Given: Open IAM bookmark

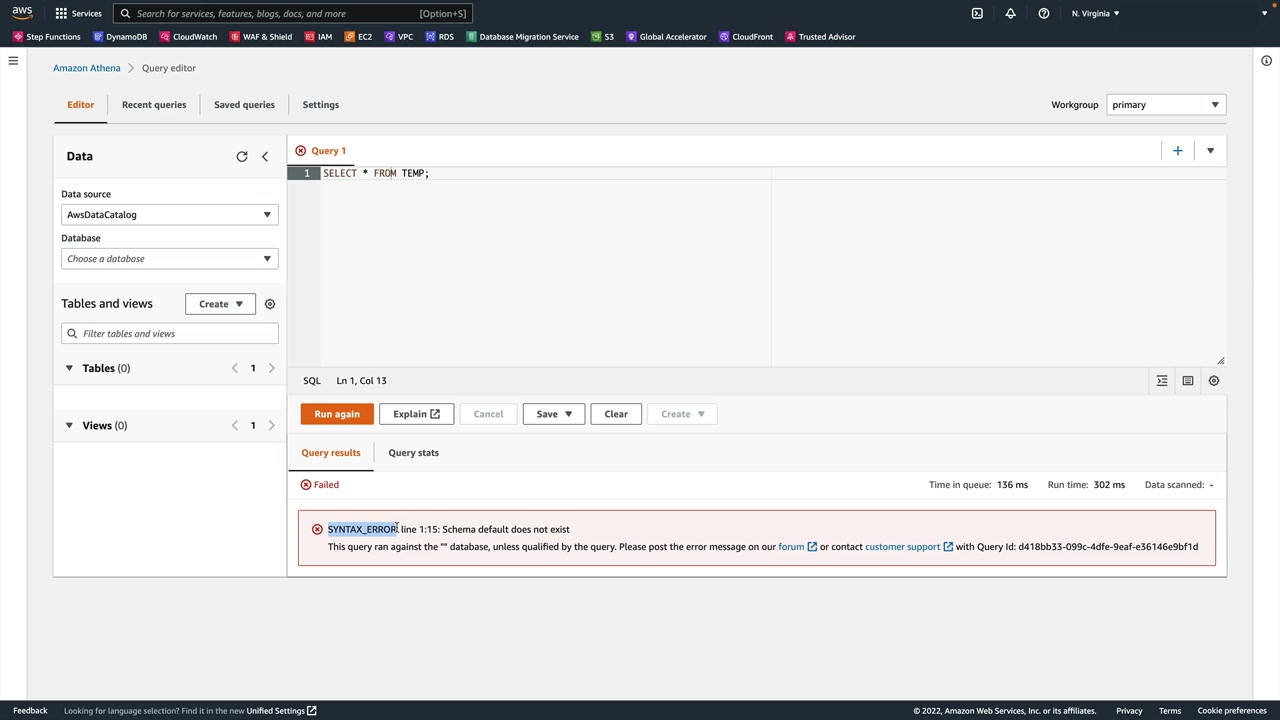Looking at the screenshot, I should pyautogui.click(x=318, y=37).
